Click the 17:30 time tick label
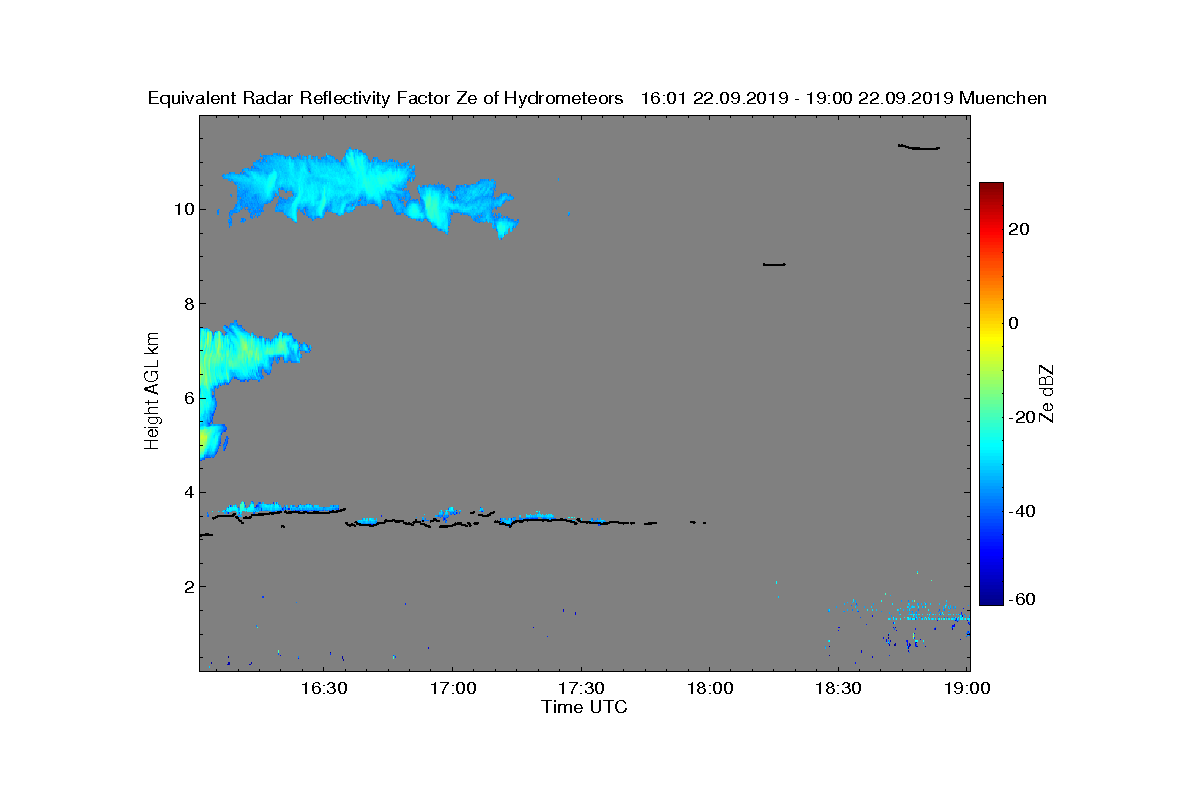The height and width of the screenshot is (800, 1200). 581,689
